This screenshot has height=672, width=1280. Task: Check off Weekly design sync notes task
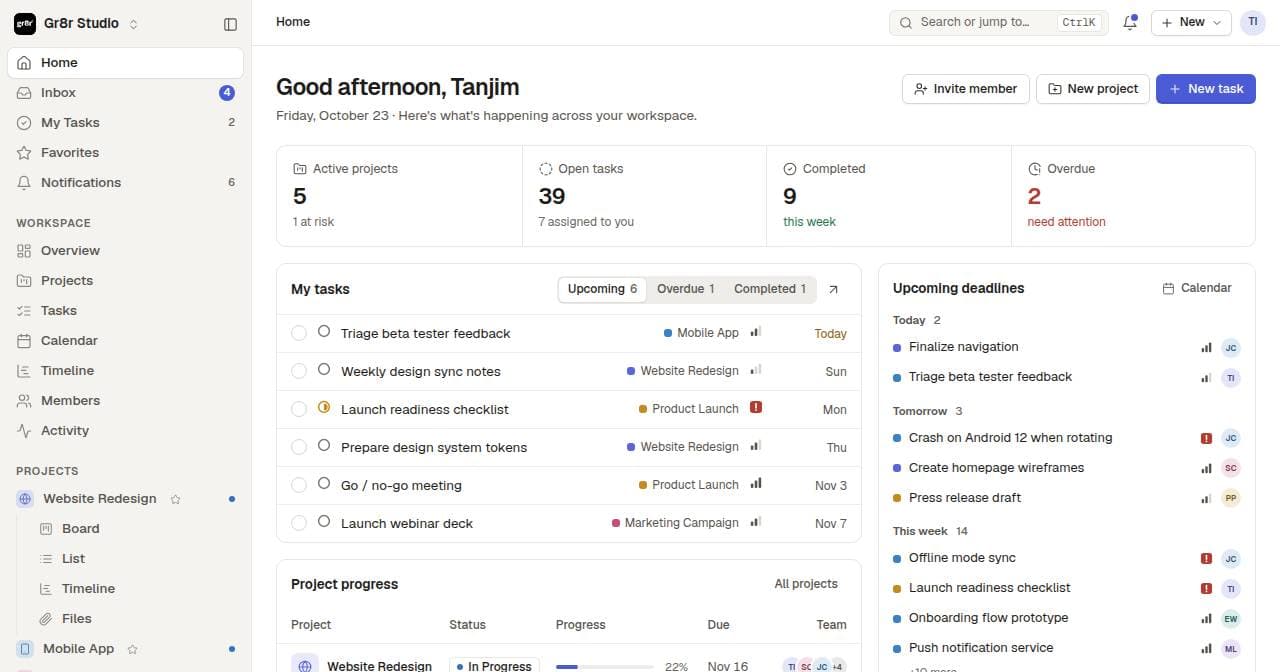click(299, 371)
